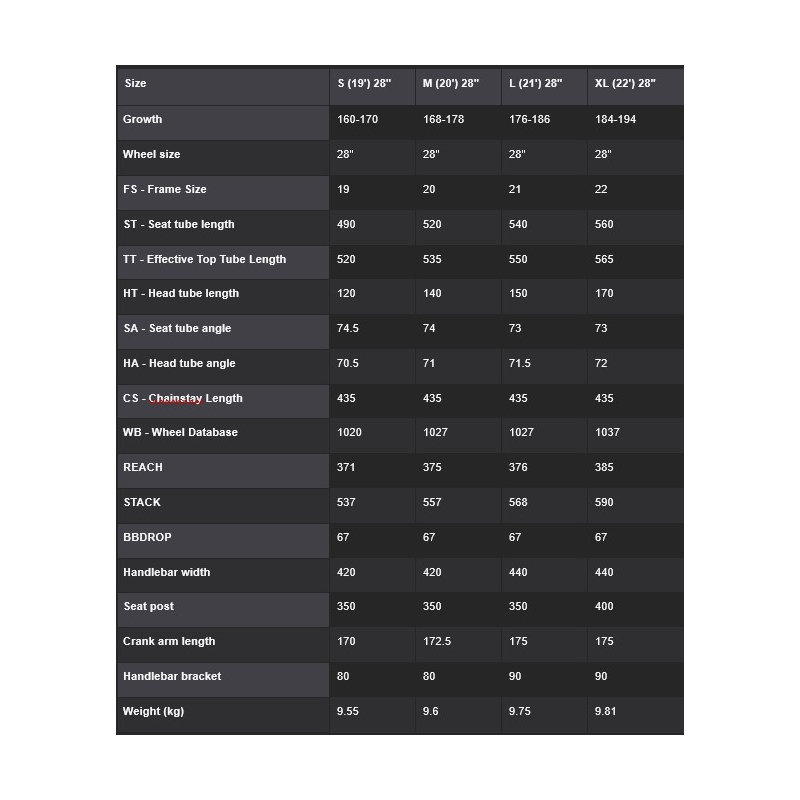Click the CS - Chainstay Length label
The width and height of the screenshot is (800, 800).
(183, 398)
